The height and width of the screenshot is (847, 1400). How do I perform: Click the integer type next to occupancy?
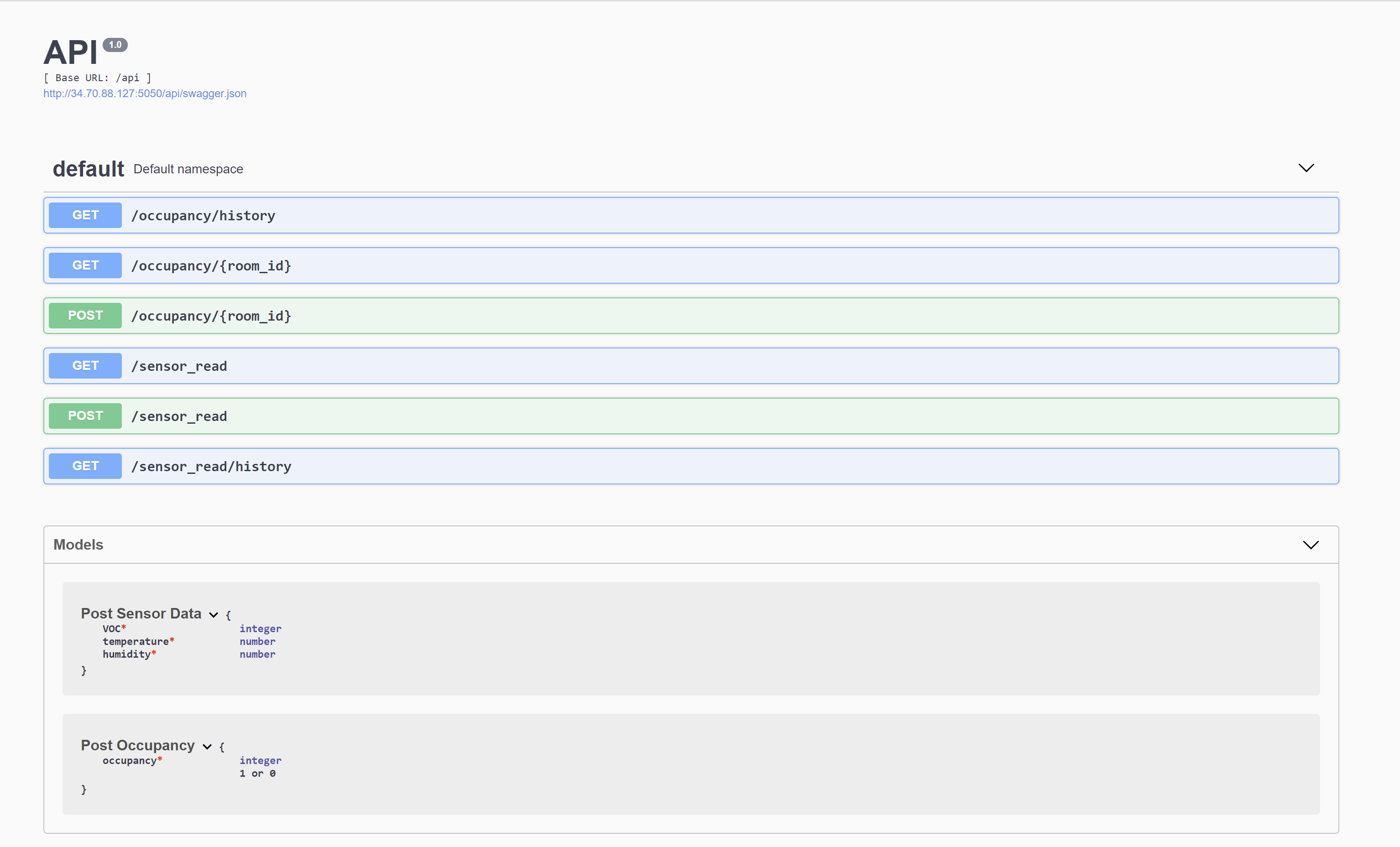click(x=260, y=760)
